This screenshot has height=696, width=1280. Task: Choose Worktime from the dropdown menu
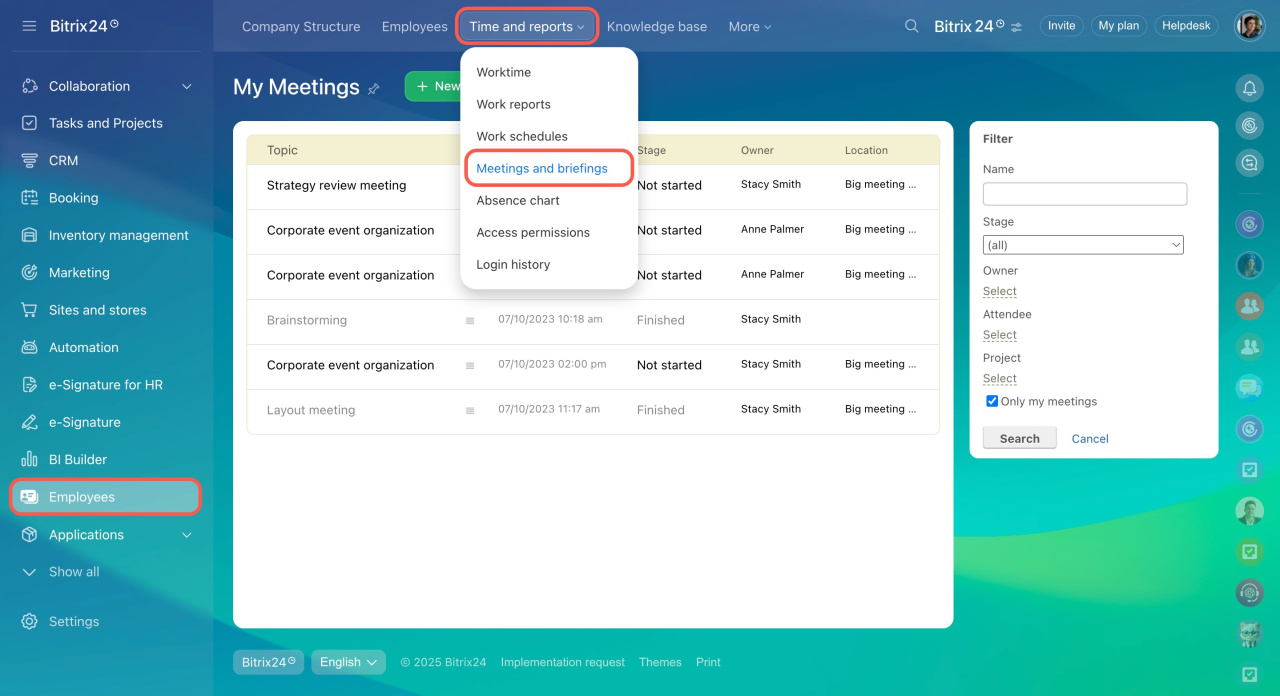click(x=504, y=72)
